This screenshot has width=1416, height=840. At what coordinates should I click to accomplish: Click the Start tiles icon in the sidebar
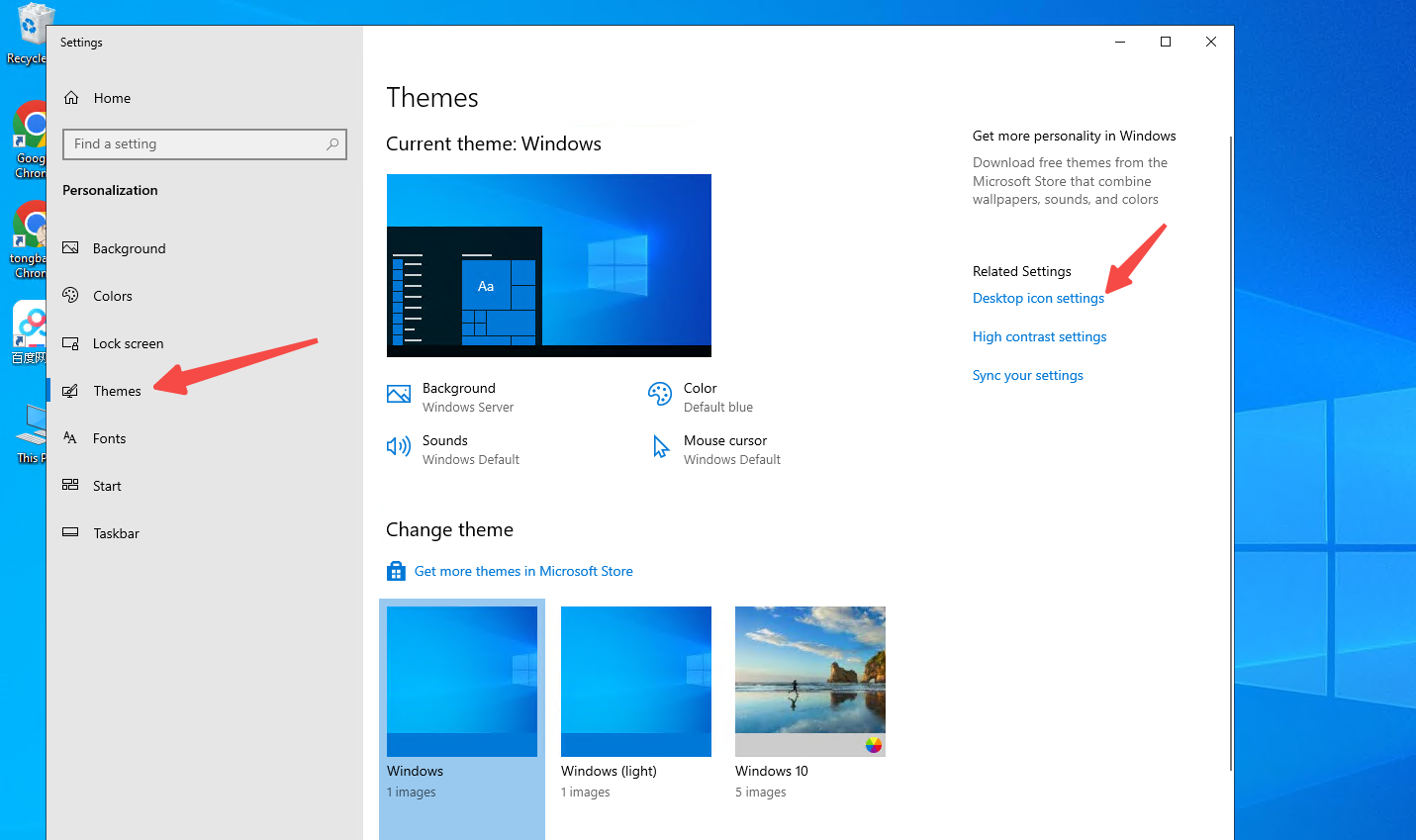(x=70, y=485)
